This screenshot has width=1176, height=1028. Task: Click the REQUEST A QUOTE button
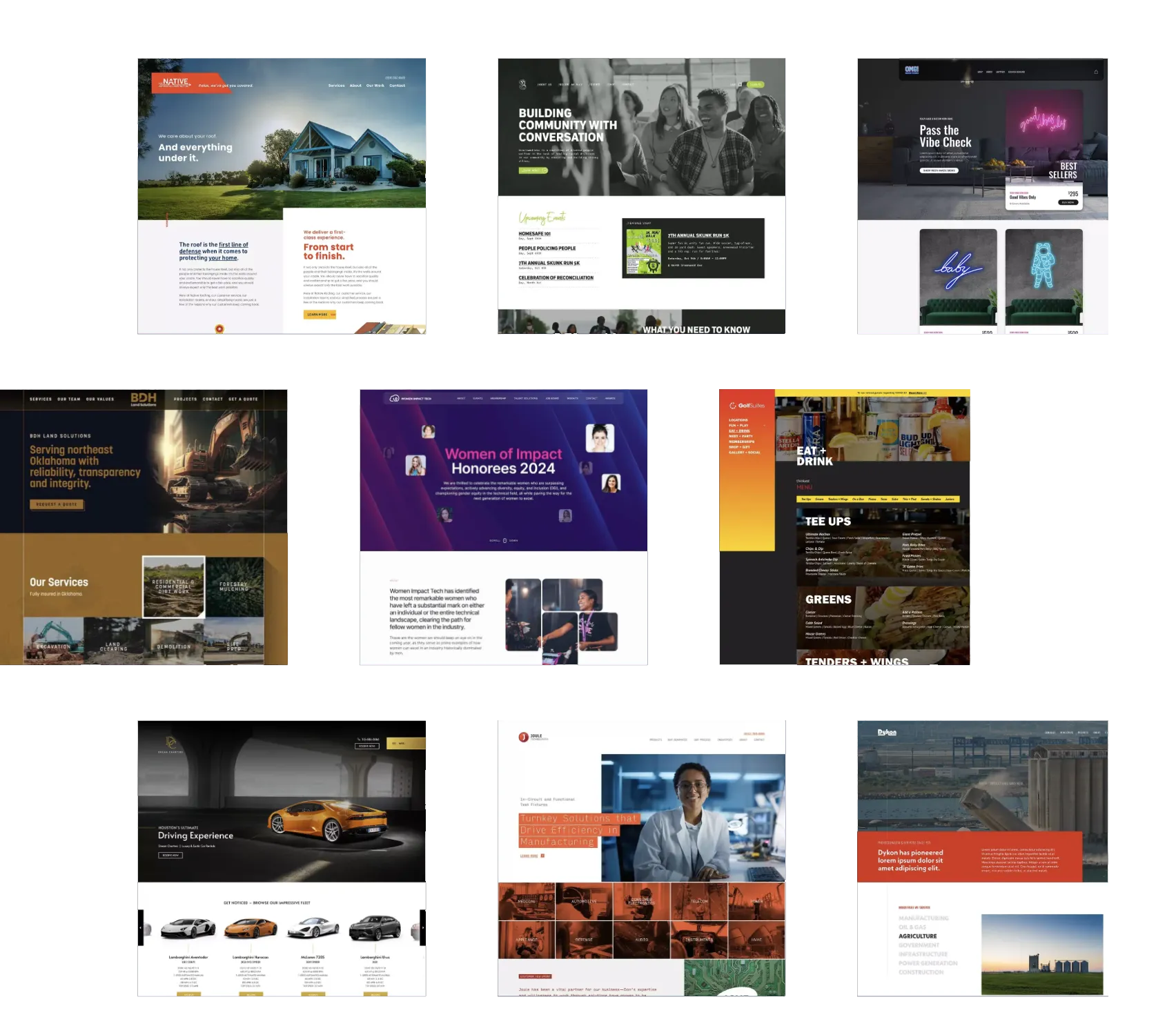(57, 504)
